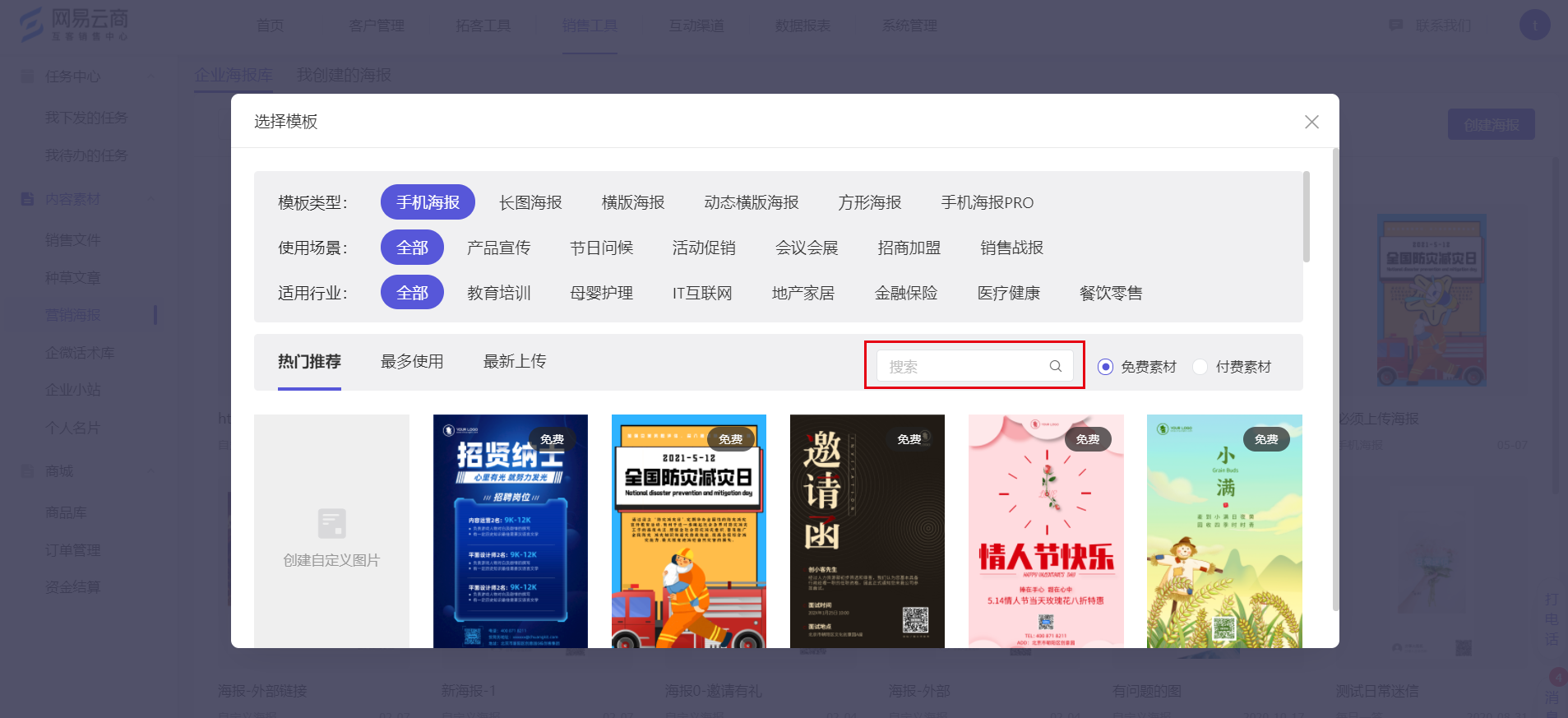Focus the 搜索 template search field
Screen dimensions: 1568x718
962,366
